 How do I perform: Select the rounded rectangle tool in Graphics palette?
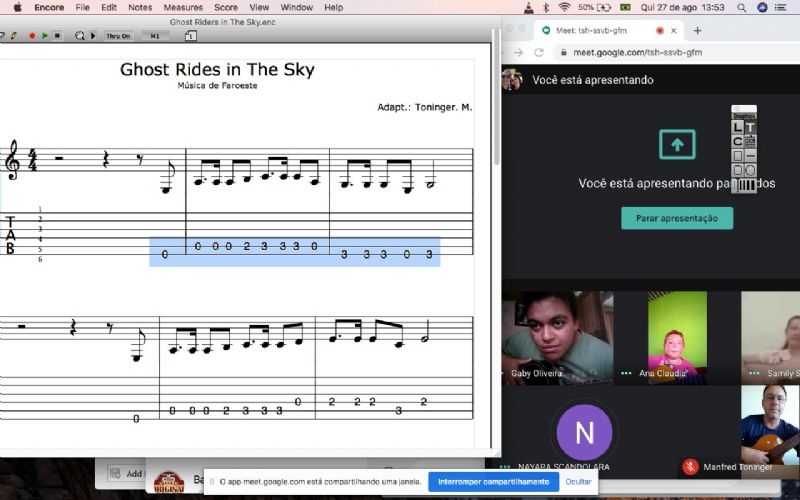tap(738, 170)
